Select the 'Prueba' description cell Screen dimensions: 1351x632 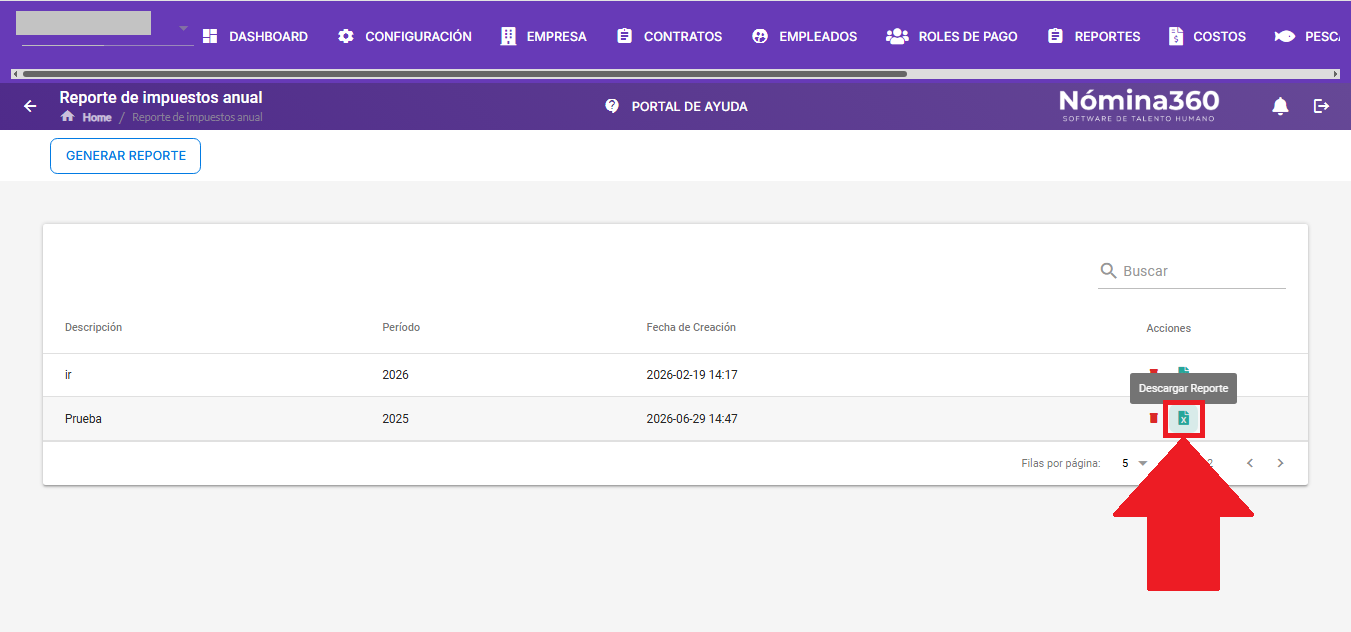click(83, 419)
